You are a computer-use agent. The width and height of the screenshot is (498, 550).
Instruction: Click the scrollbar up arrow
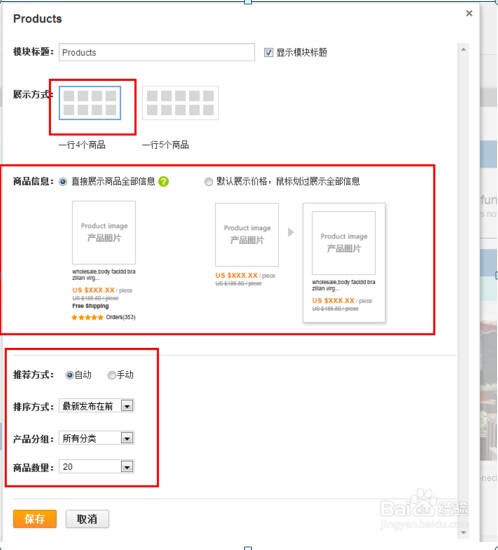463,50
